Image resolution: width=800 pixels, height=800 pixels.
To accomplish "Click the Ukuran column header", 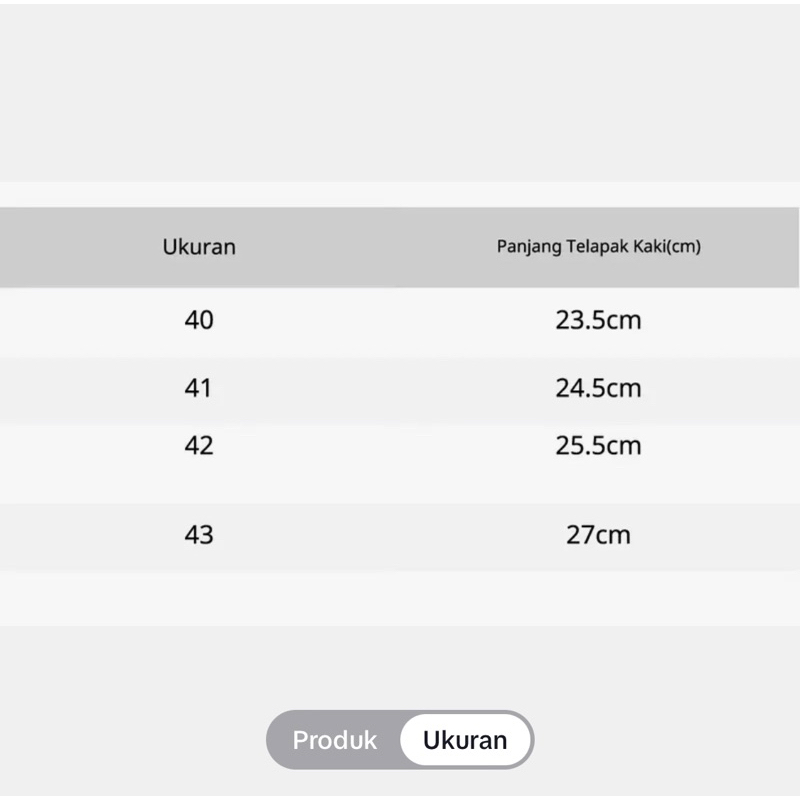I will pos(199,247).
